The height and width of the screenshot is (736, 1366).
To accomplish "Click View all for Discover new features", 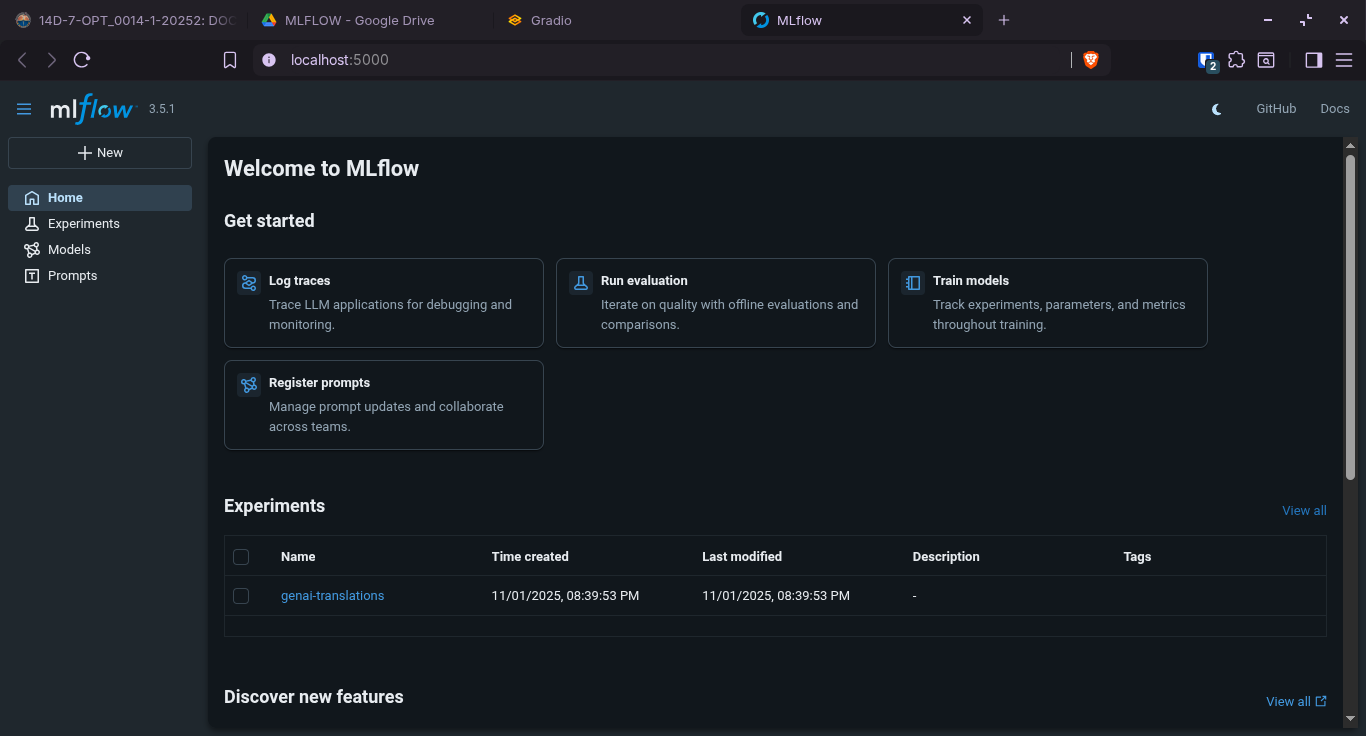I will (x=1296, y=702).
